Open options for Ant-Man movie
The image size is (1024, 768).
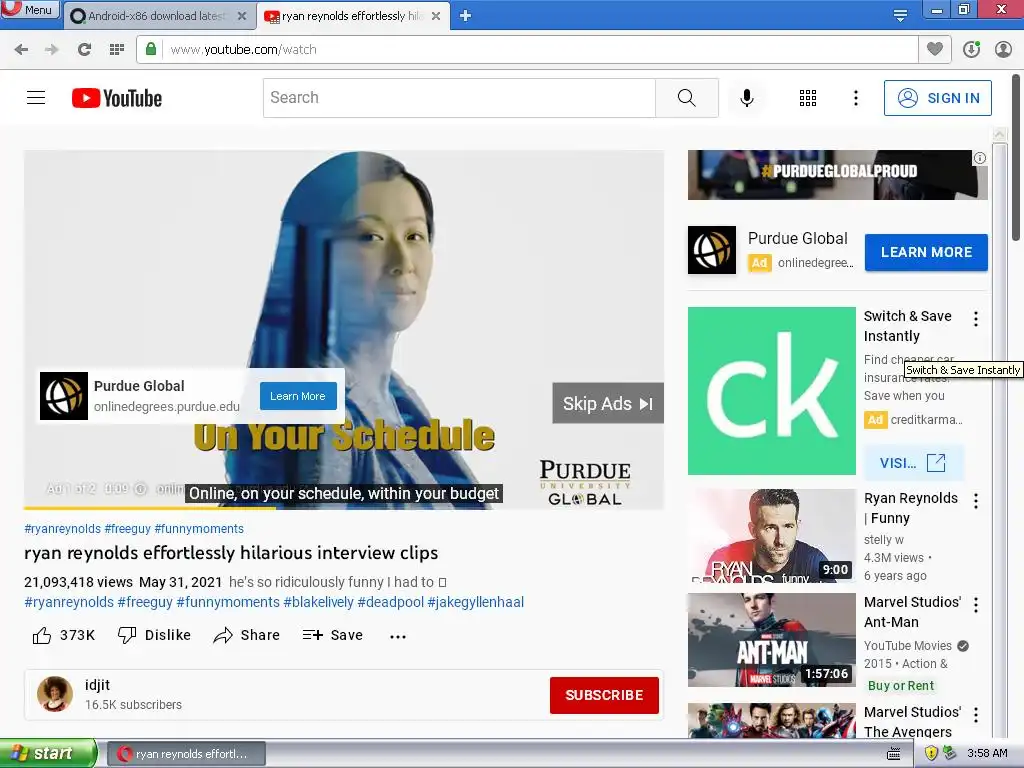tap(976, 605)
